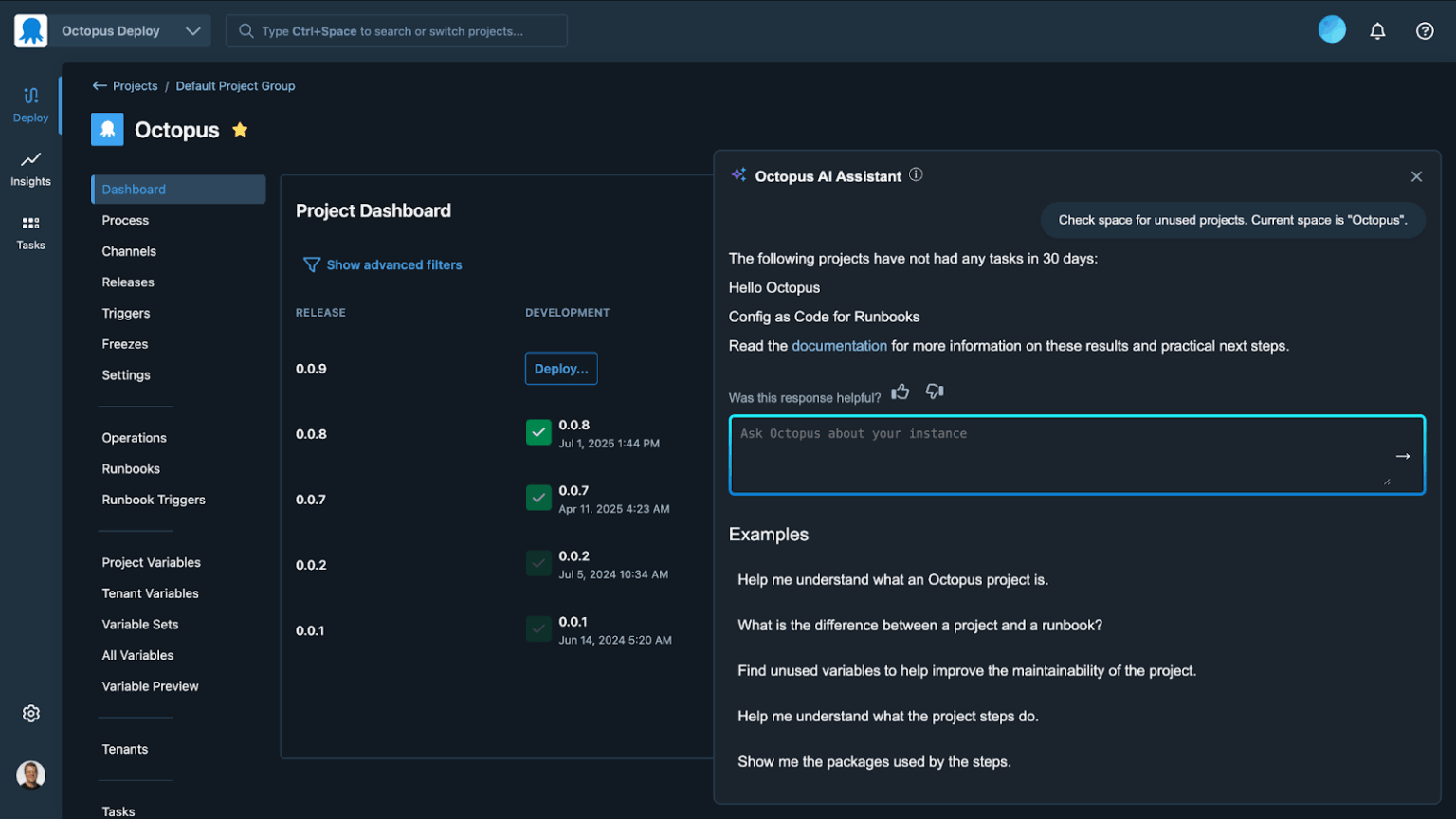
Task: Click the info icon beside Octopus AI Assistant
Action: (915, 175)
